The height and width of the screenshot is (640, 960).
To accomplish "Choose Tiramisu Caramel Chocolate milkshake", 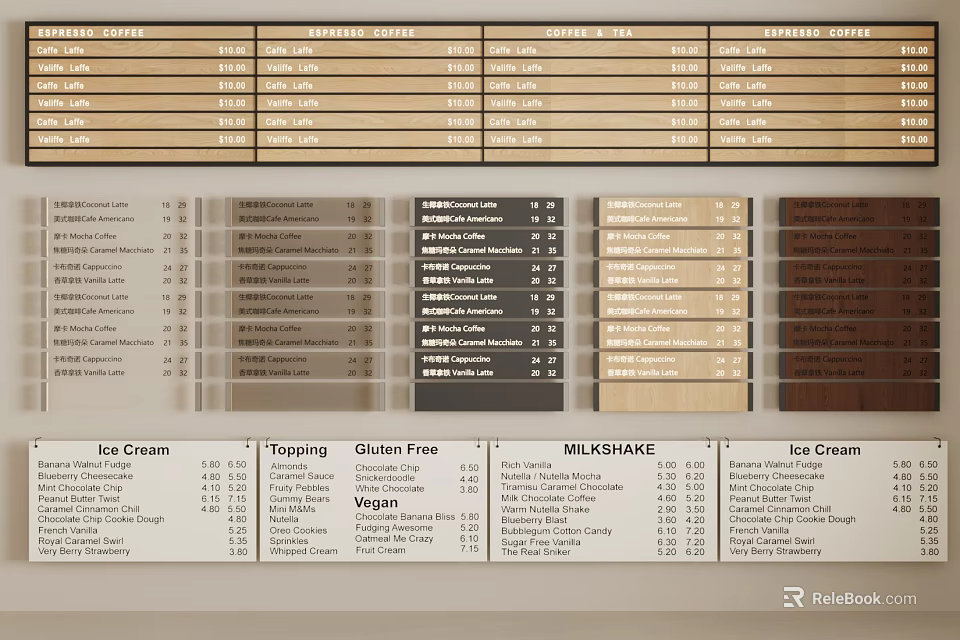I will tap(562, 488).
